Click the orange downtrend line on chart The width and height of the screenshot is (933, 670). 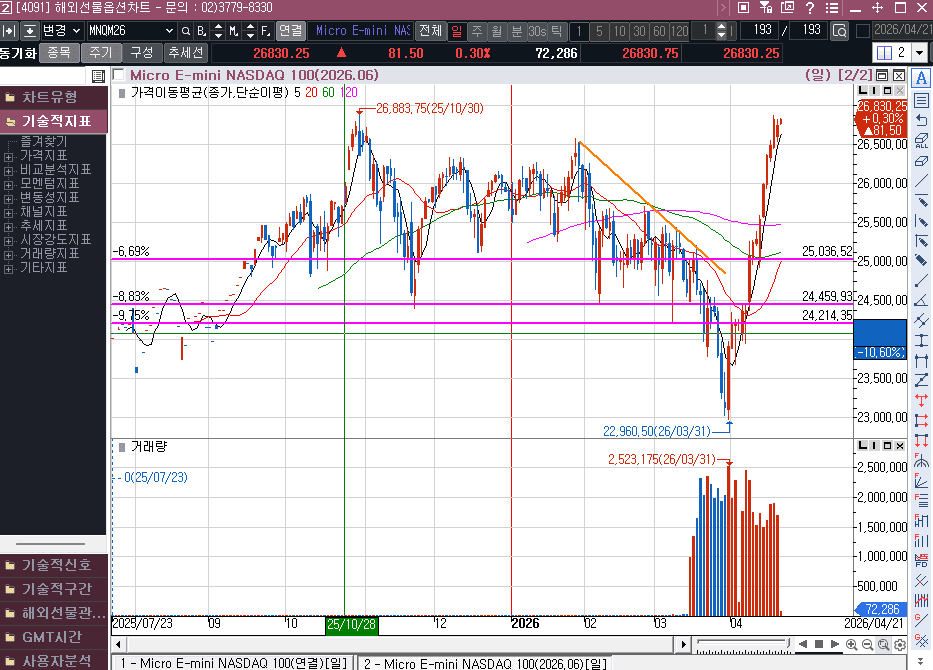tap(650, 205)
